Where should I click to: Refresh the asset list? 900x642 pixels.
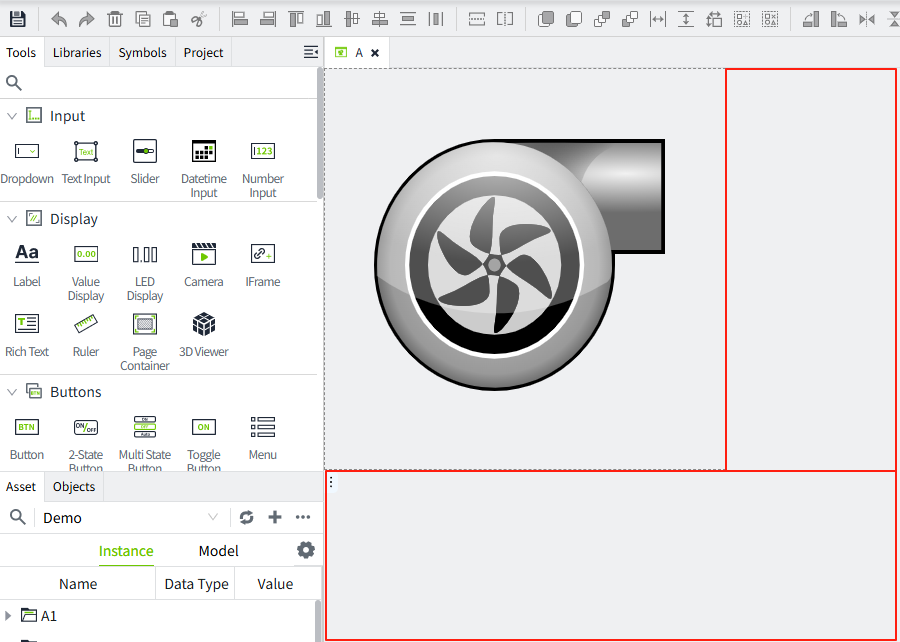[x=246, y=517]
